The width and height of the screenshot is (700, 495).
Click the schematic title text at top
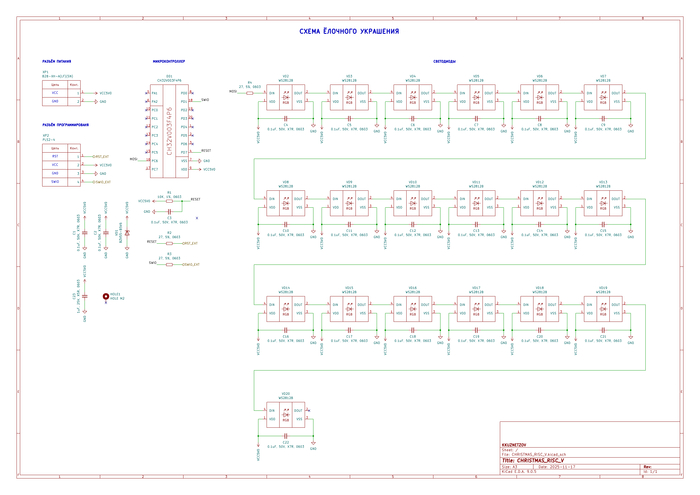pos(349,32)
